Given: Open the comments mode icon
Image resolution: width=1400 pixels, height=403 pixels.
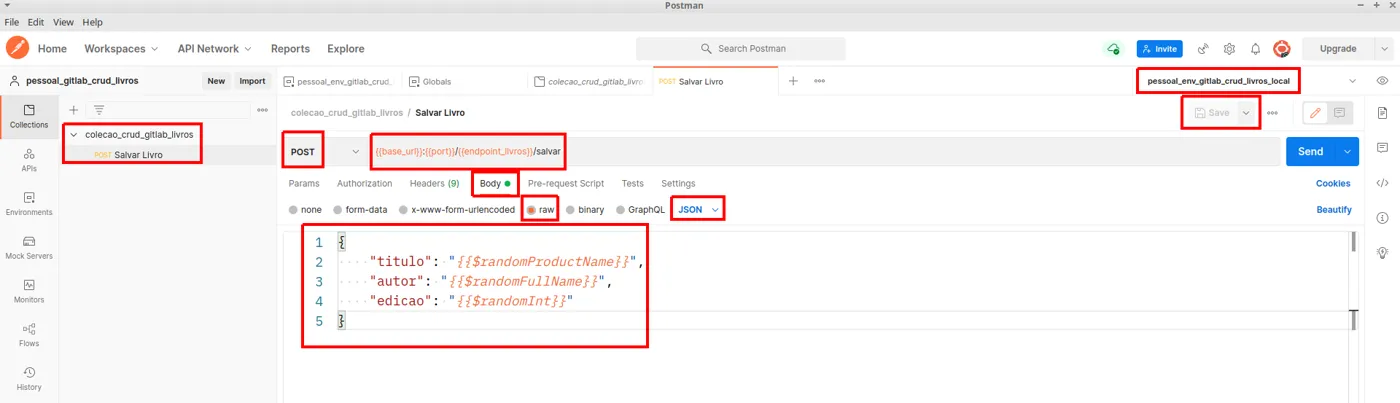Looking at the screenshot, I should pyautogui.click(x=1339, y=113).
